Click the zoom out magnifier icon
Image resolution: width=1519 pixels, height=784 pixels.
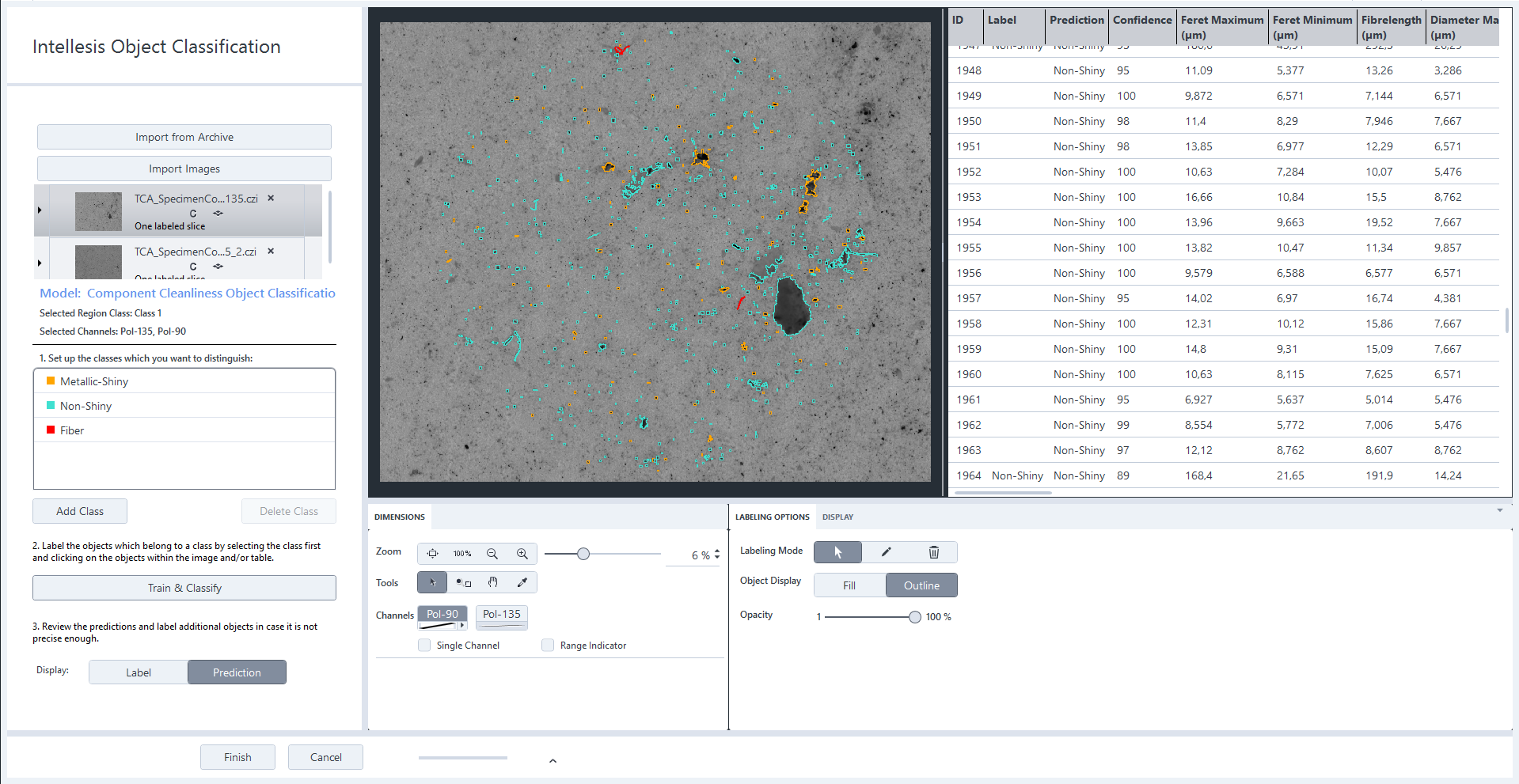[492, 554]
